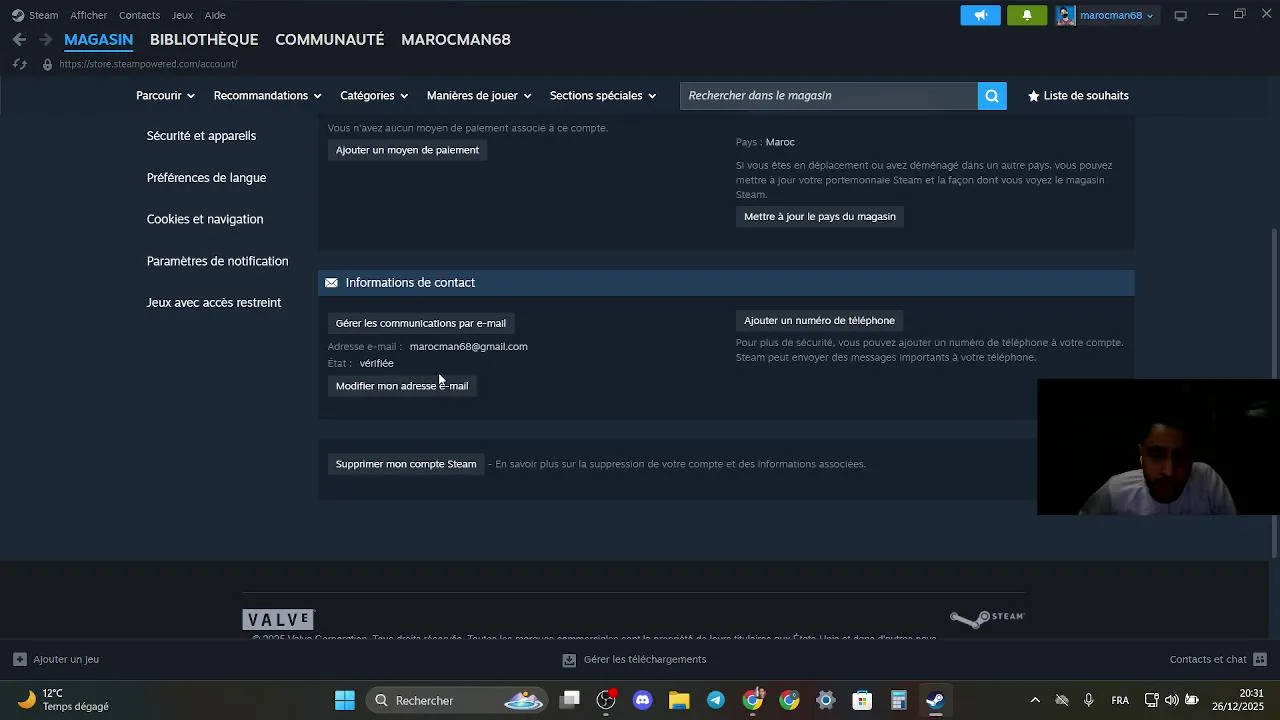Click Ajouter un jeu
1280x720 pixels.
[56, 659]
